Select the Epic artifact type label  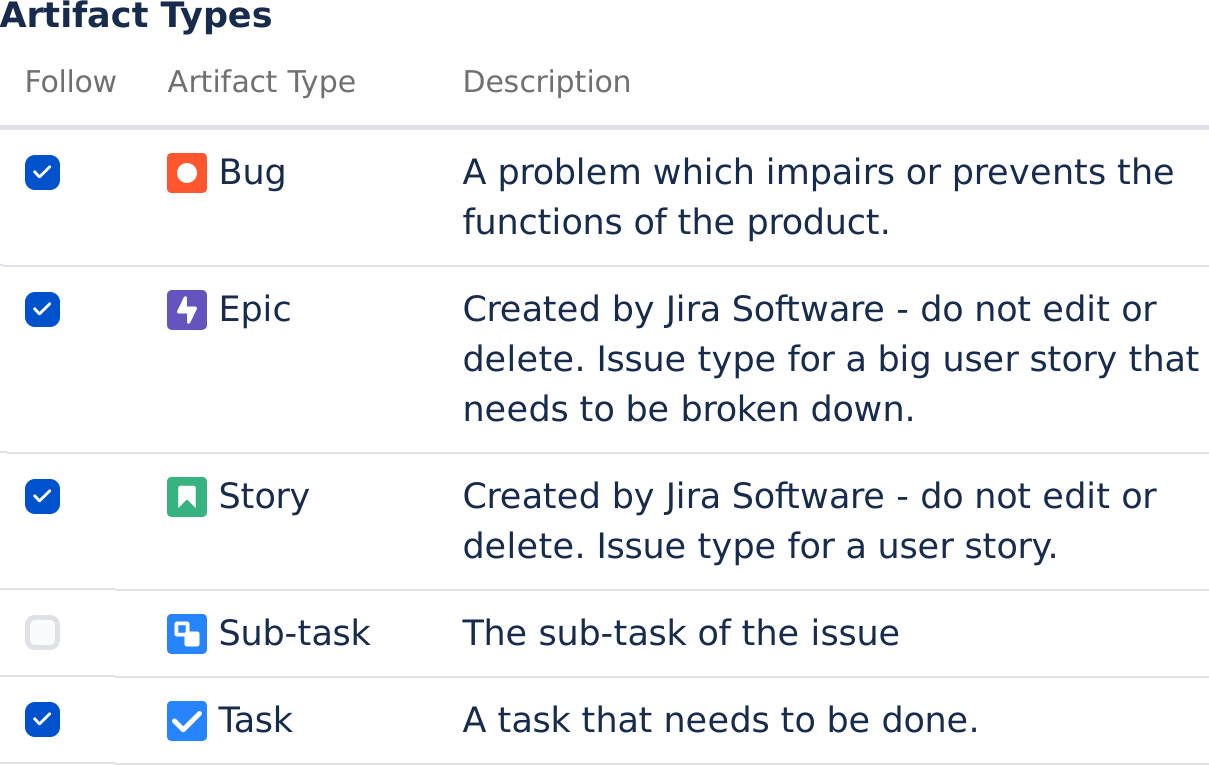pos(255,310)
